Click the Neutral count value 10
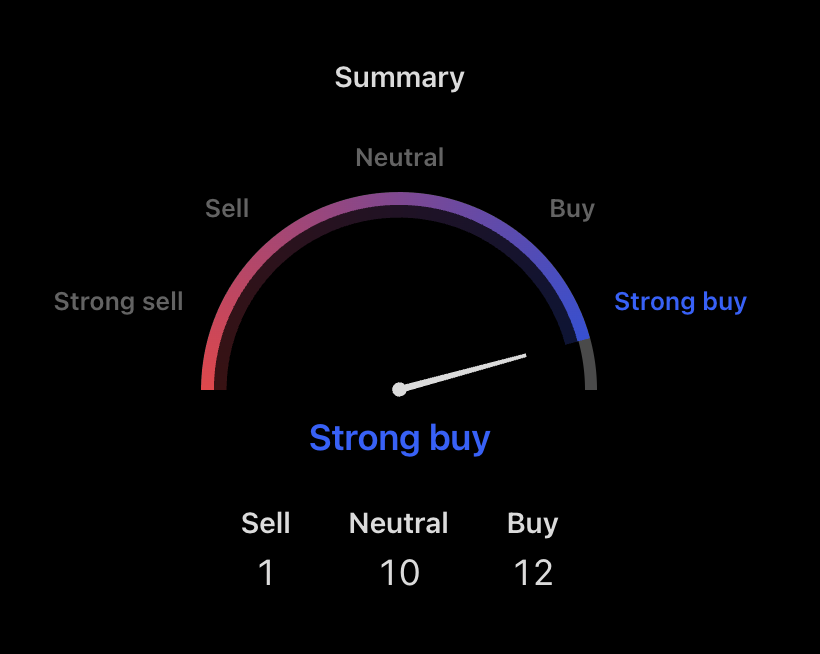Screen dimensions: 820x654 (x=400, y=572)
